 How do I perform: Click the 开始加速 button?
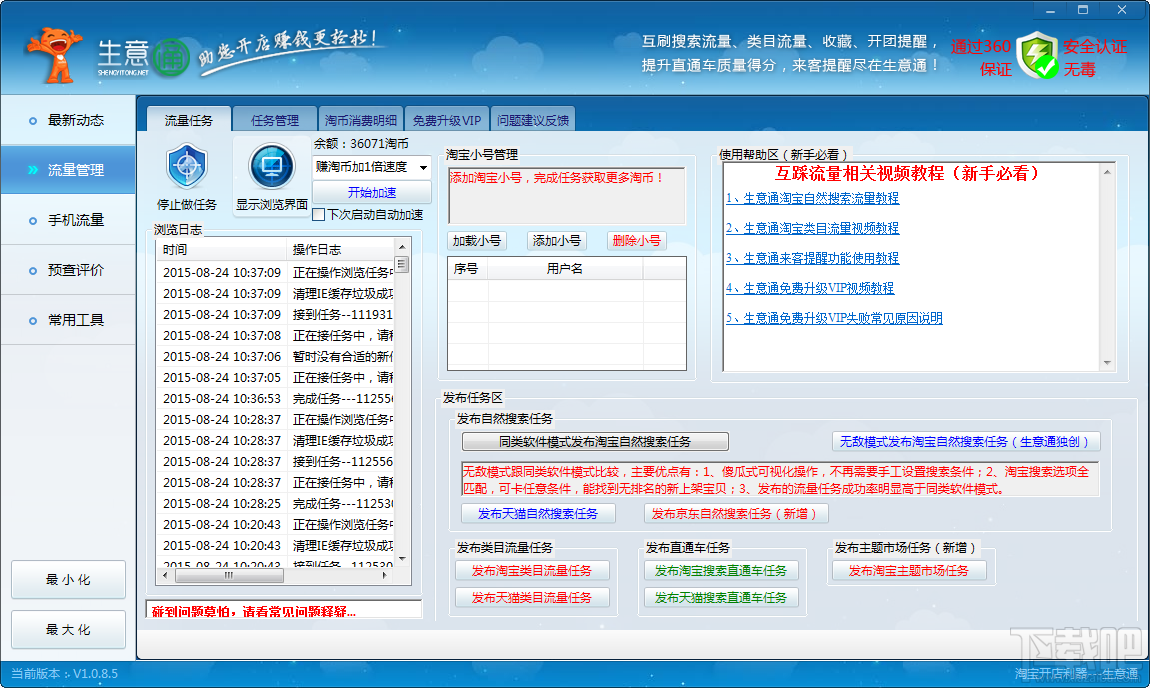click(371, 192)
